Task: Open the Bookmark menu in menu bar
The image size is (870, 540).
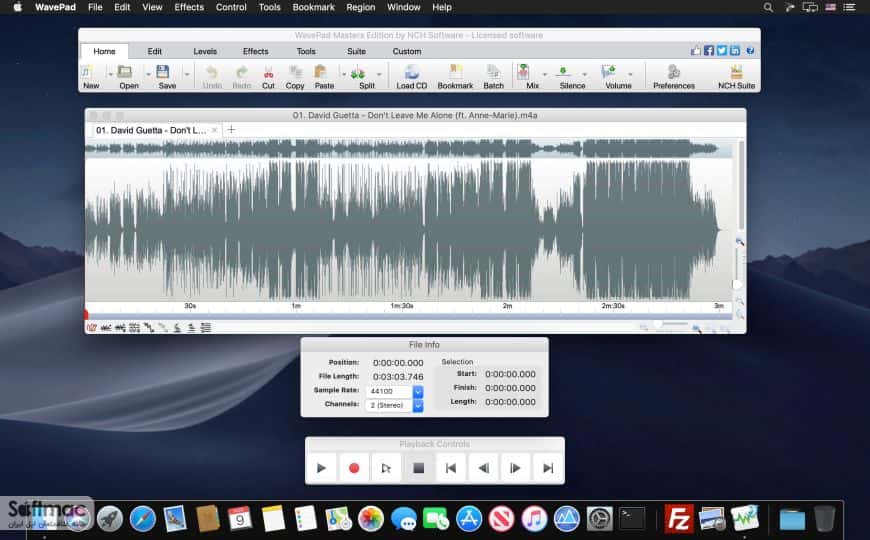Action: [x=313, y=7]
